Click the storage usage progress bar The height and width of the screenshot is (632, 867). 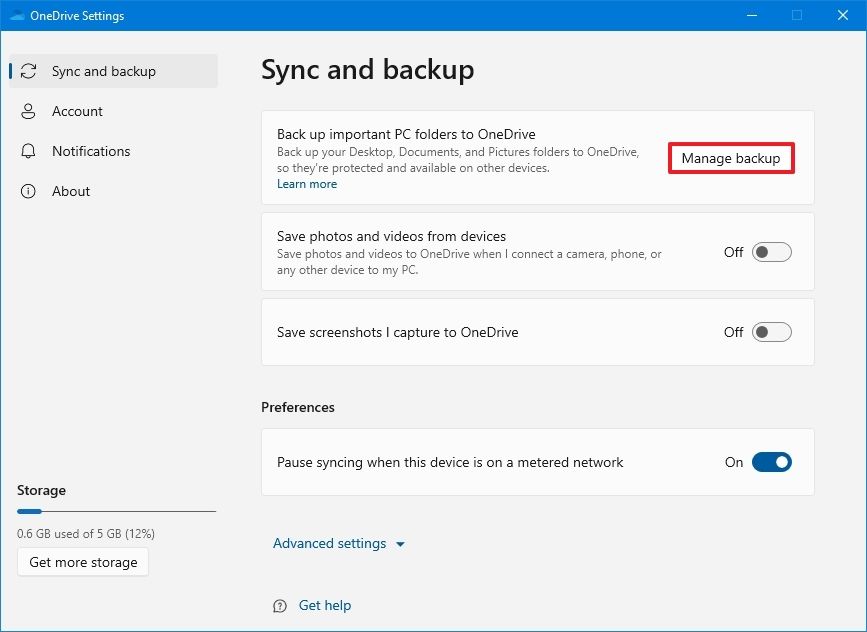pyautogui.click(x=116, y=512)
